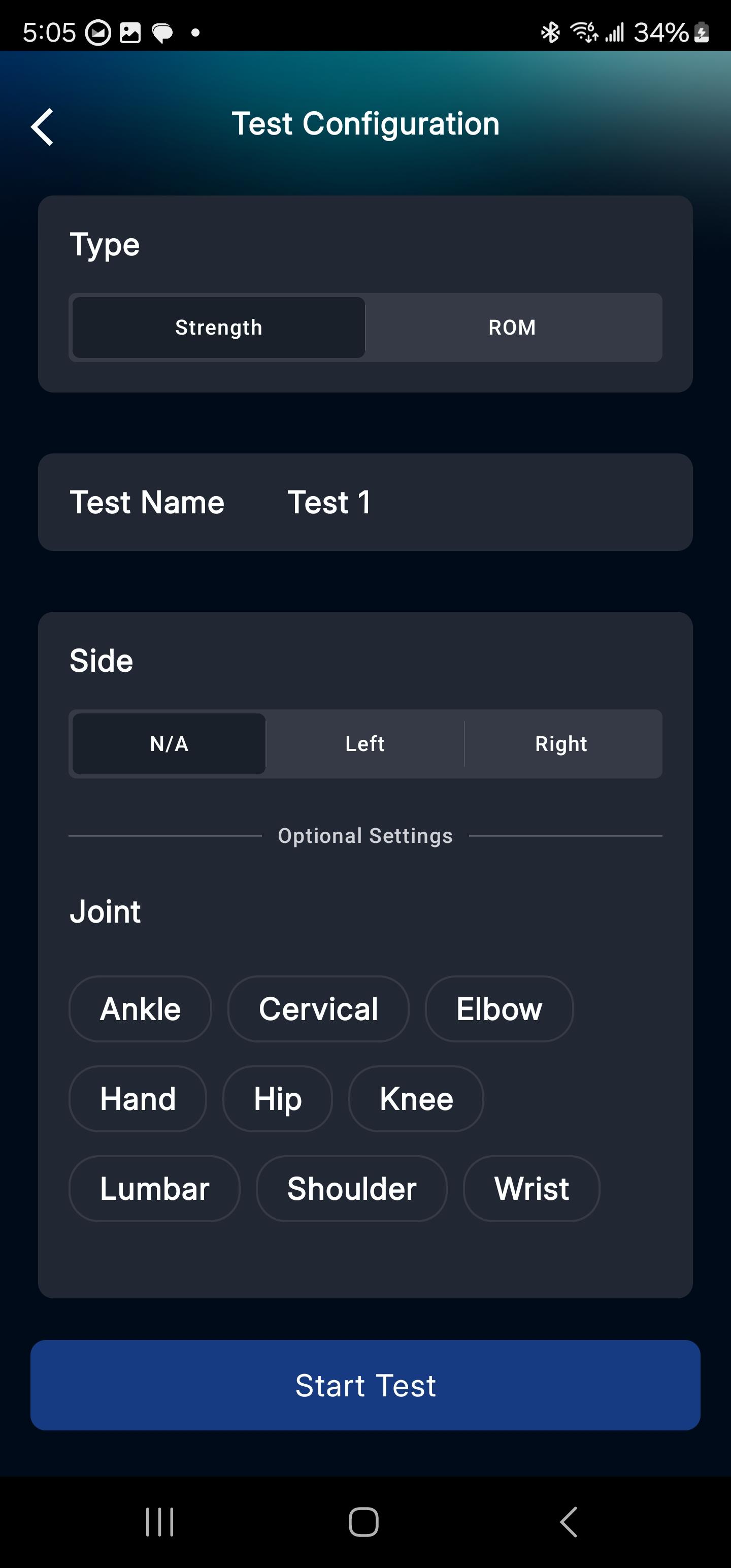This screenshot has width=731, height=1568.
Task: Start the test
Action: coord(365,1385)
